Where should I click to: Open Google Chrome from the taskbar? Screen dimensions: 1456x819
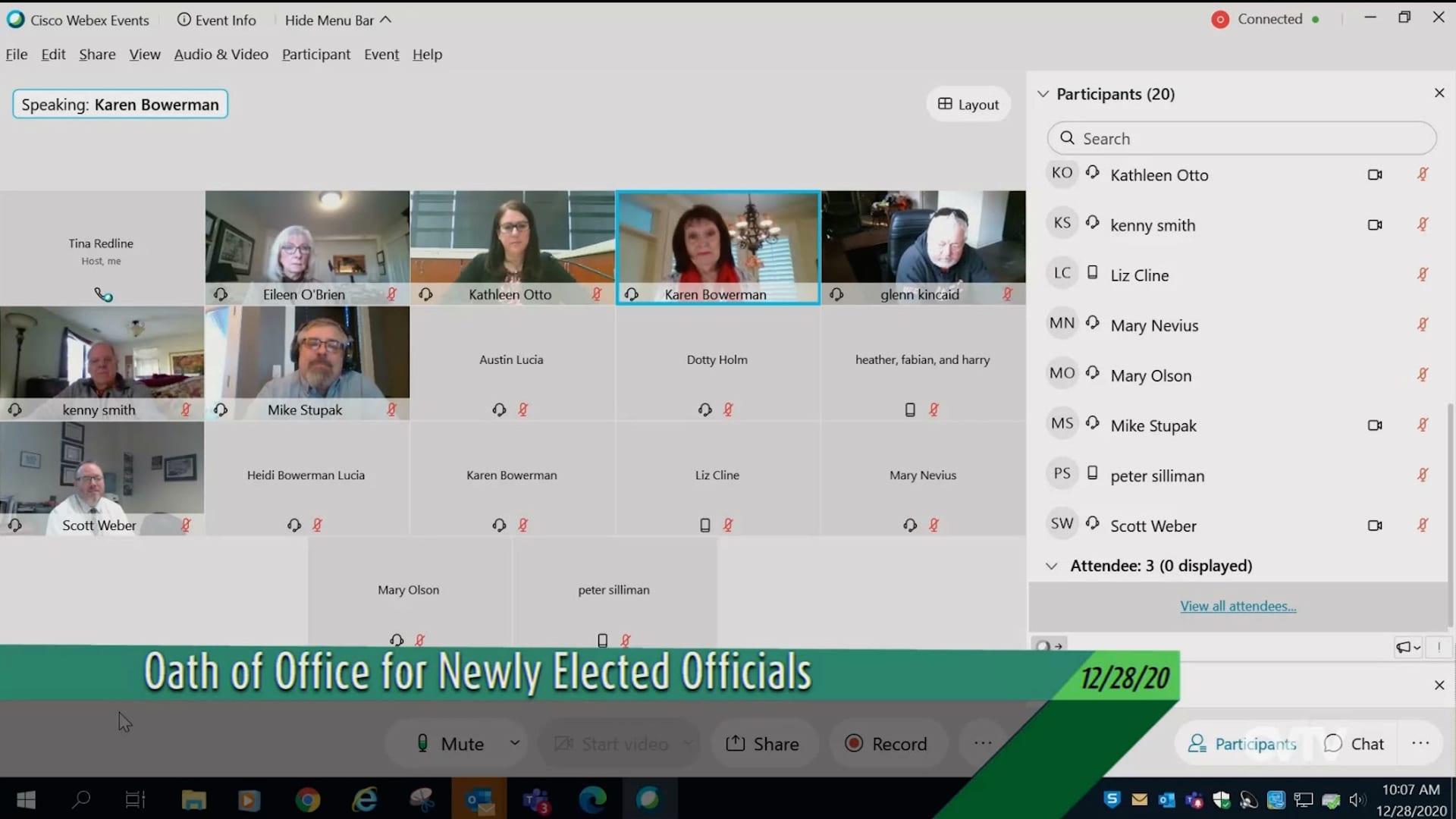coord(307,800)
